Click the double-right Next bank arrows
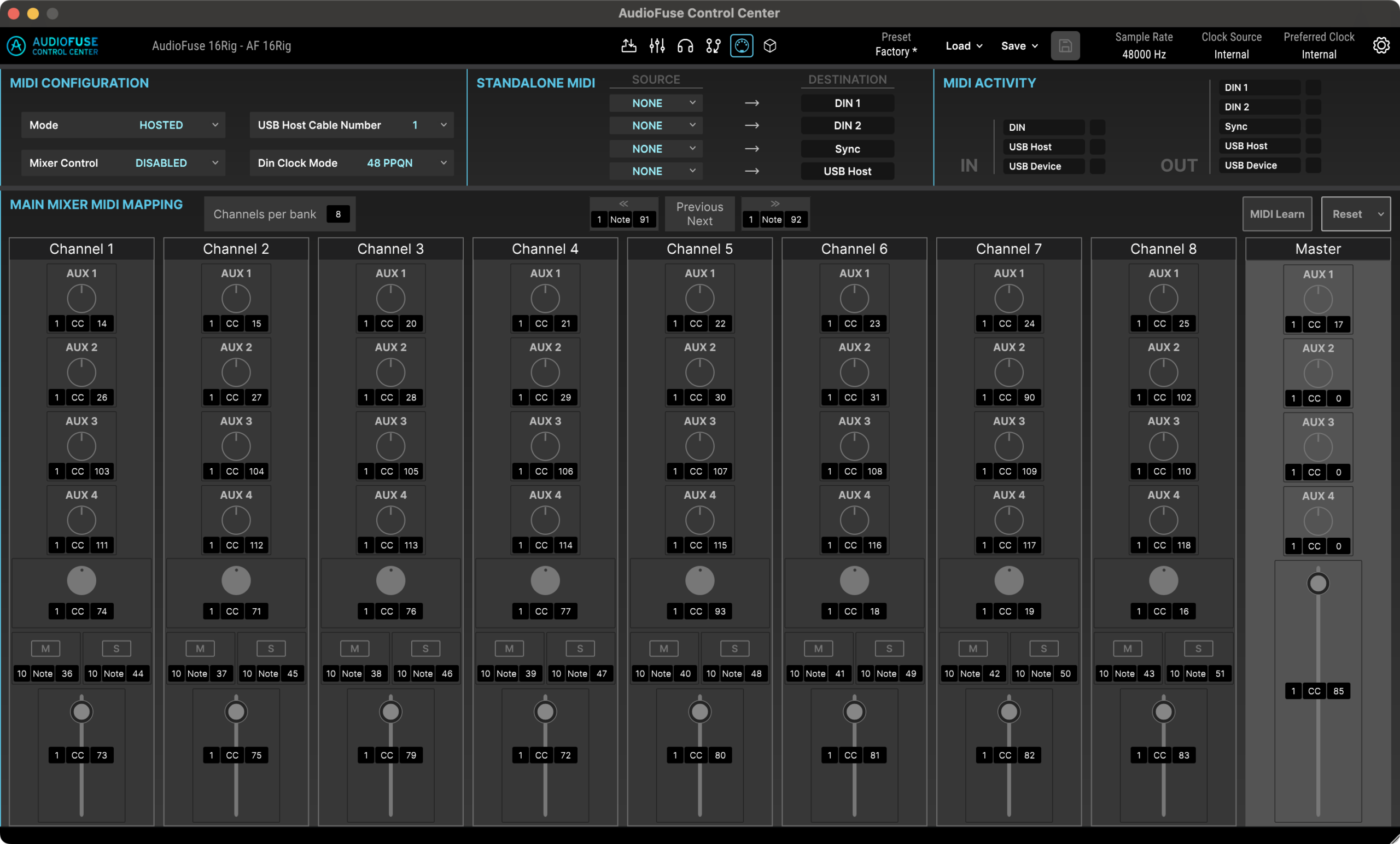The image size is (1400, 844). [x=775, y=203]
